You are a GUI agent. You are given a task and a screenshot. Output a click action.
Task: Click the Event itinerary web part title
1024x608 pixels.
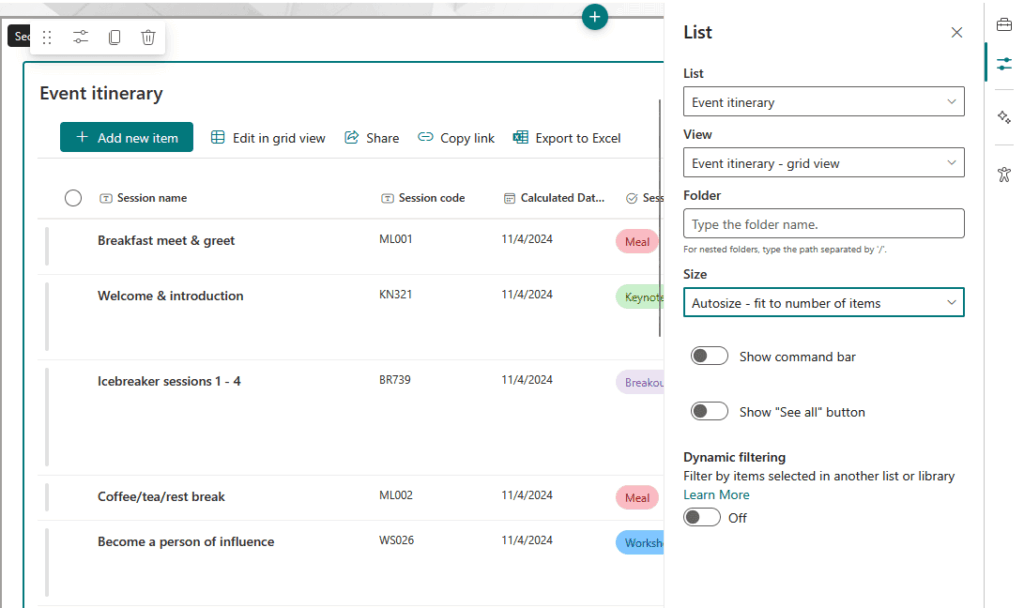(x=101, y=93)
